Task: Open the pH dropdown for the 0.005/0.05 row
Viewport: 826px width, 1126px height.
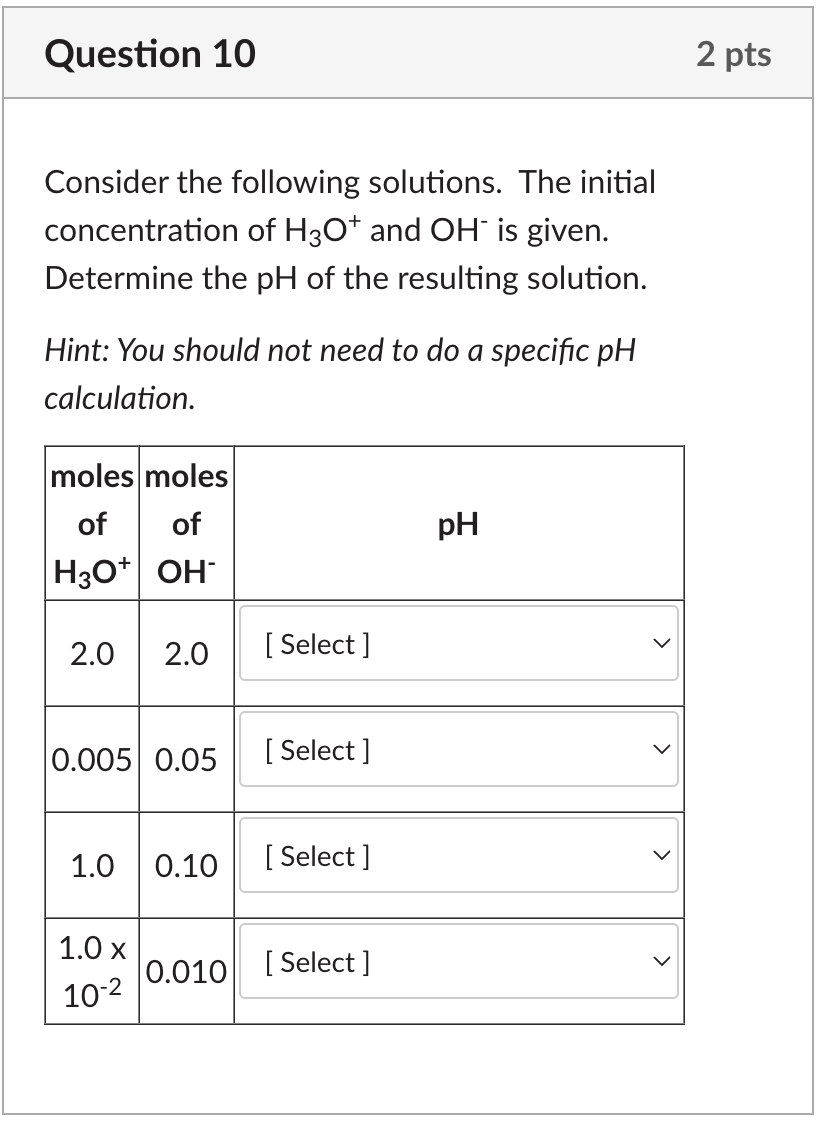Action: click(x=458, y=750)
